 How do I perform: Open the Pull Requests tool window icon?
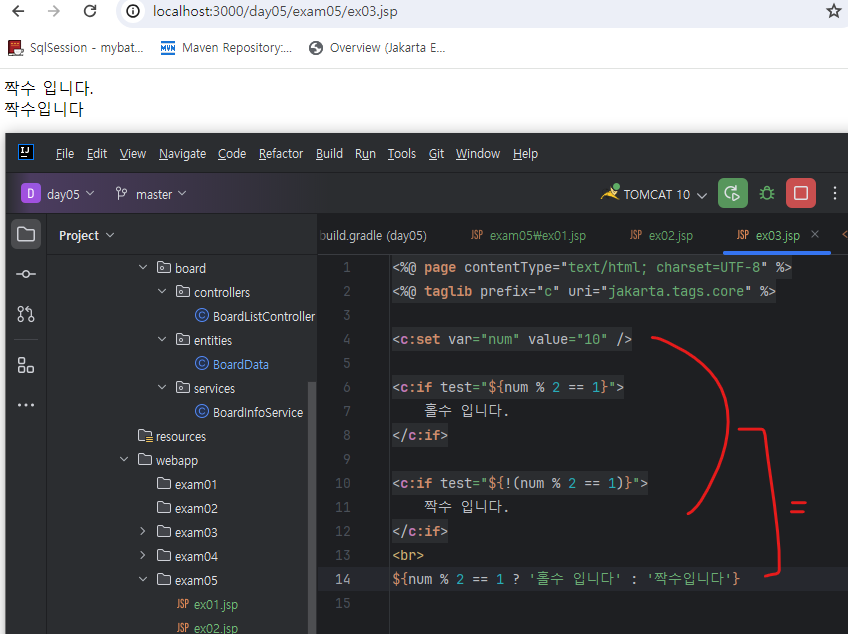tap(26, 314)
